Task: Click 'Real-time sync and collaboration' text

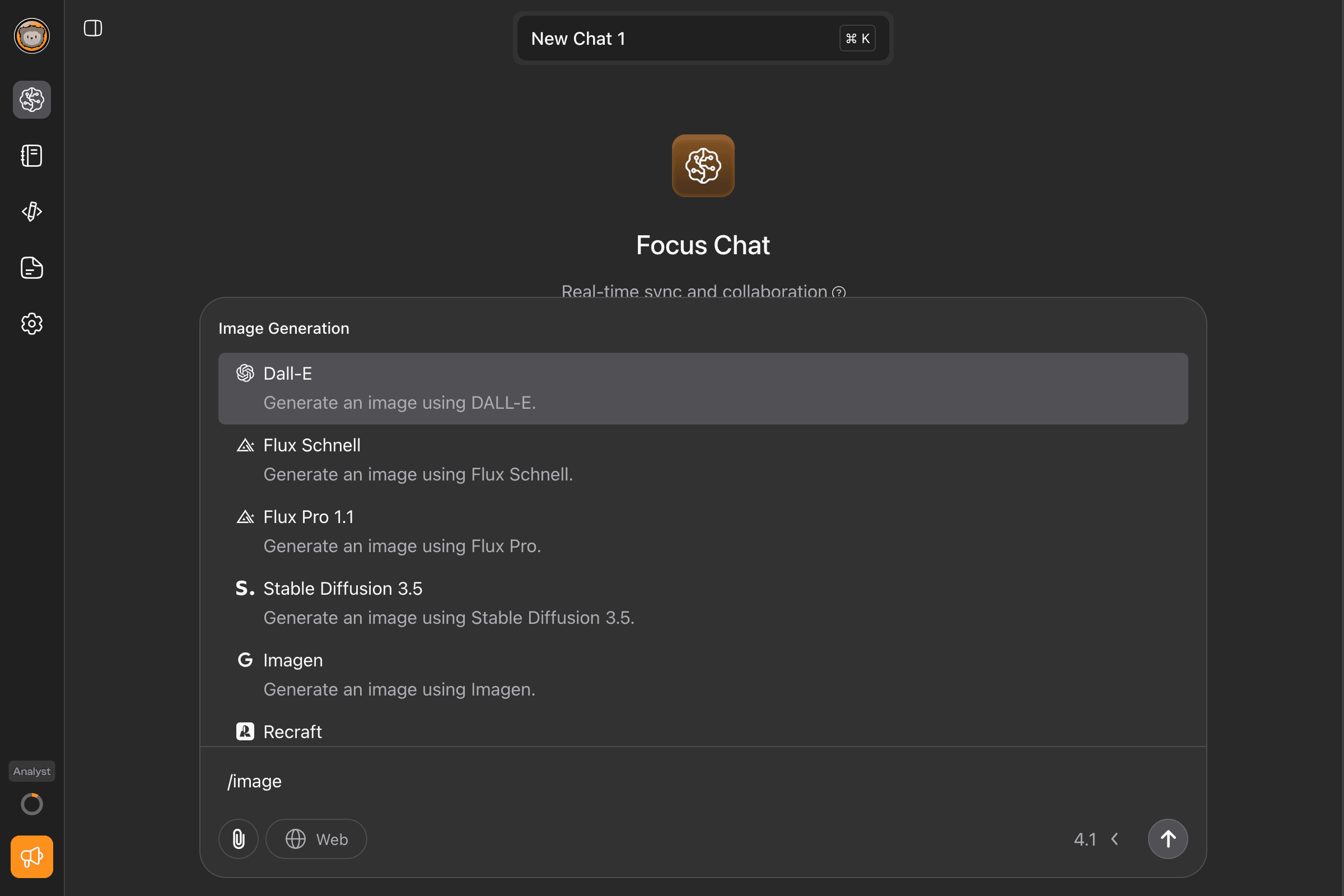Action: click(694, 291)
